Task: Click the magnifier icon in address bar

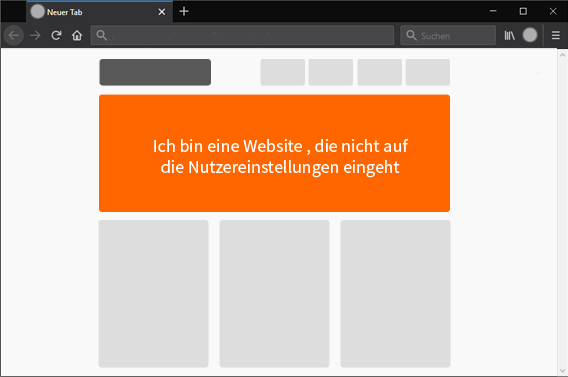Action: [x=102, y=35]
